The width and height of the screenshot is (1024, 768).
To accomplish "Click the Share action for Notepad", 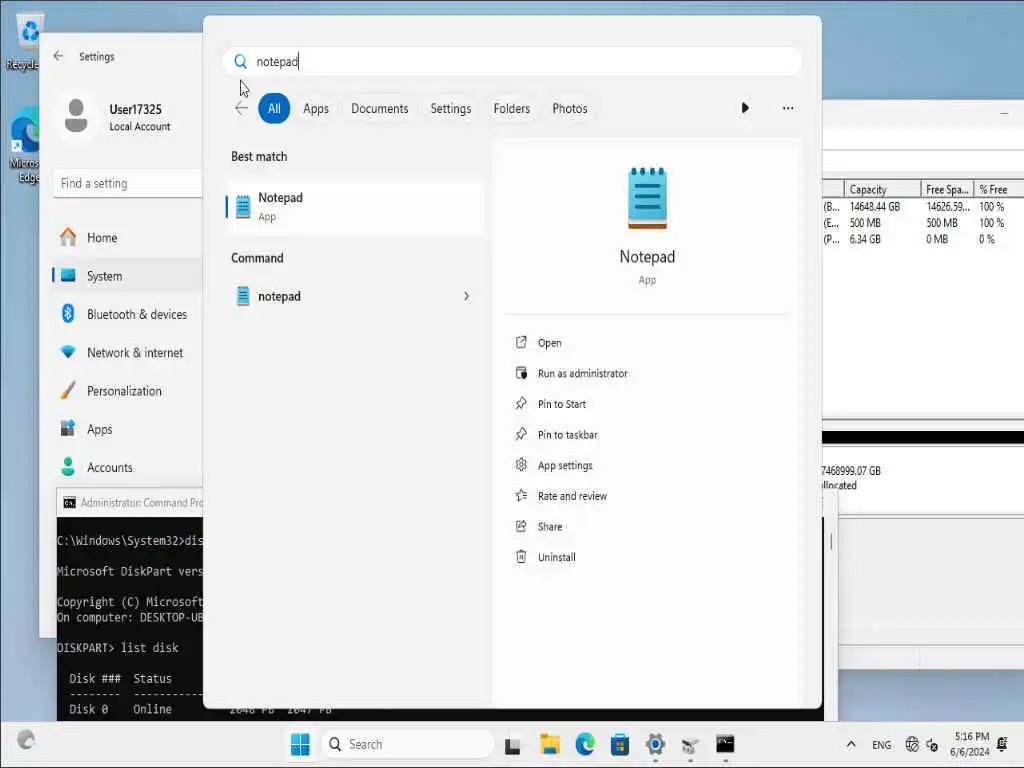I will click(549, 527).
